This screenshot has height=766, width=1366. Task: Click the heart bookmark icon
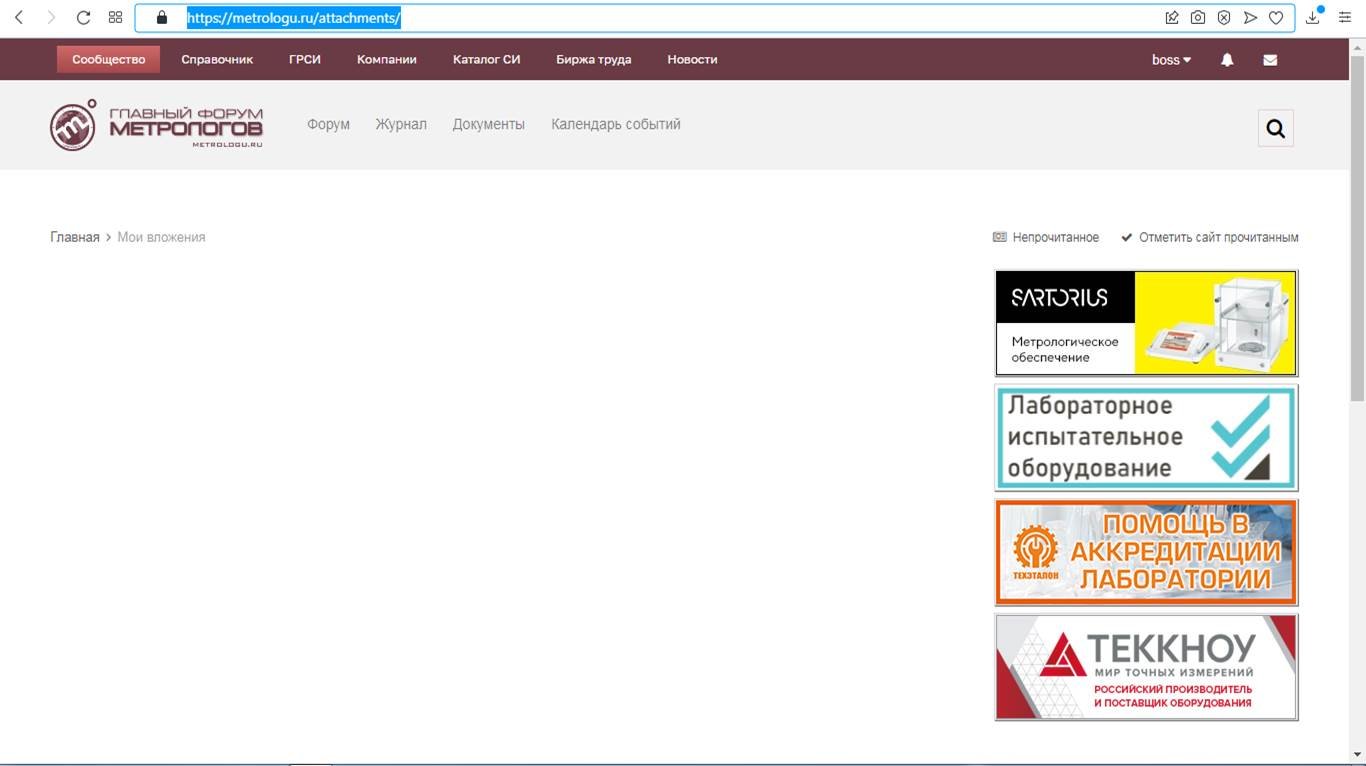(1276, 18)
